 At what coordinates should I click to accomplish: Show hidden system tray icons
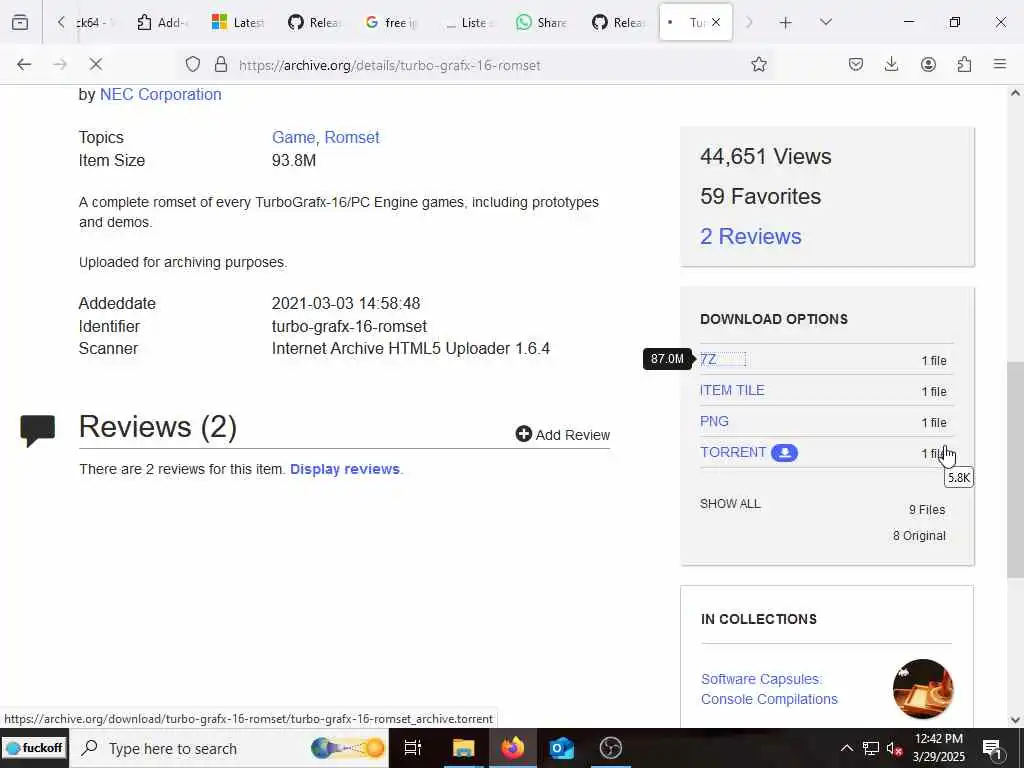pos(846,748)
